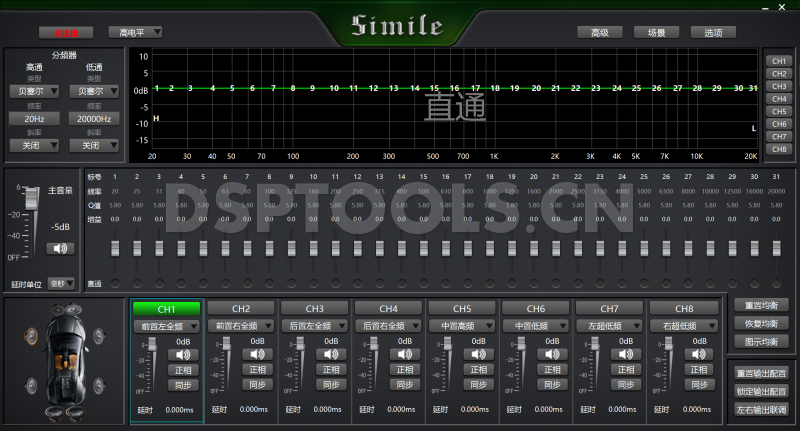The width and height of the screenshot is (800, 431).
Task: Click the 锁定输出配置 lock output button
Action: click(x=761, y=391)
